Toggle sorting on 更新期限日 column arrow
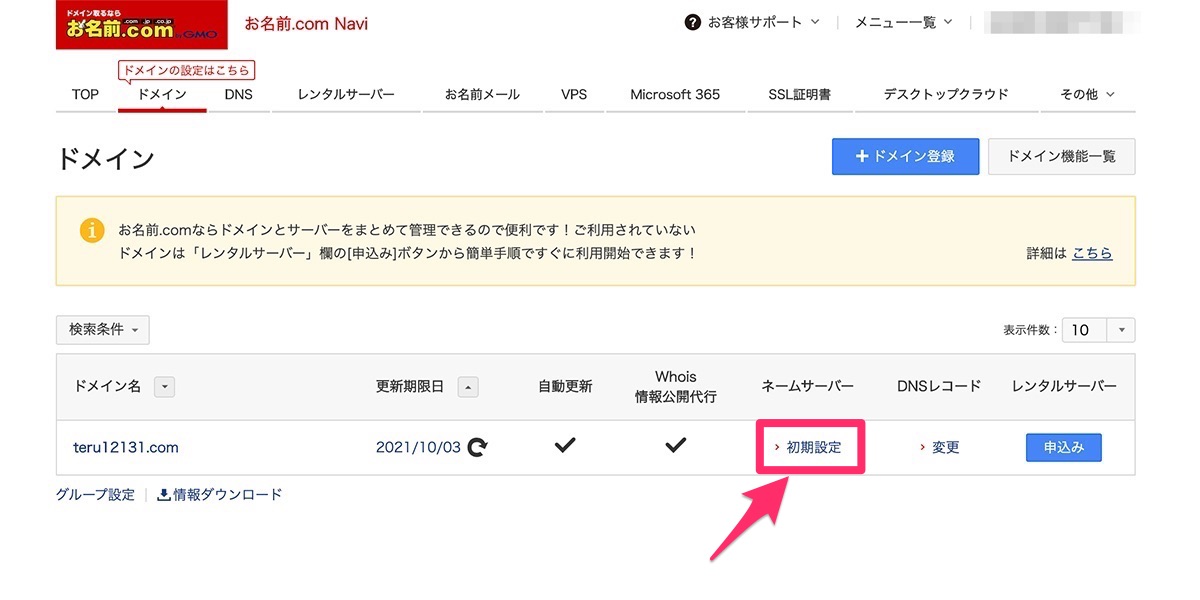The height and width of the screenshot is (600, 1200). tap(468, 386)
